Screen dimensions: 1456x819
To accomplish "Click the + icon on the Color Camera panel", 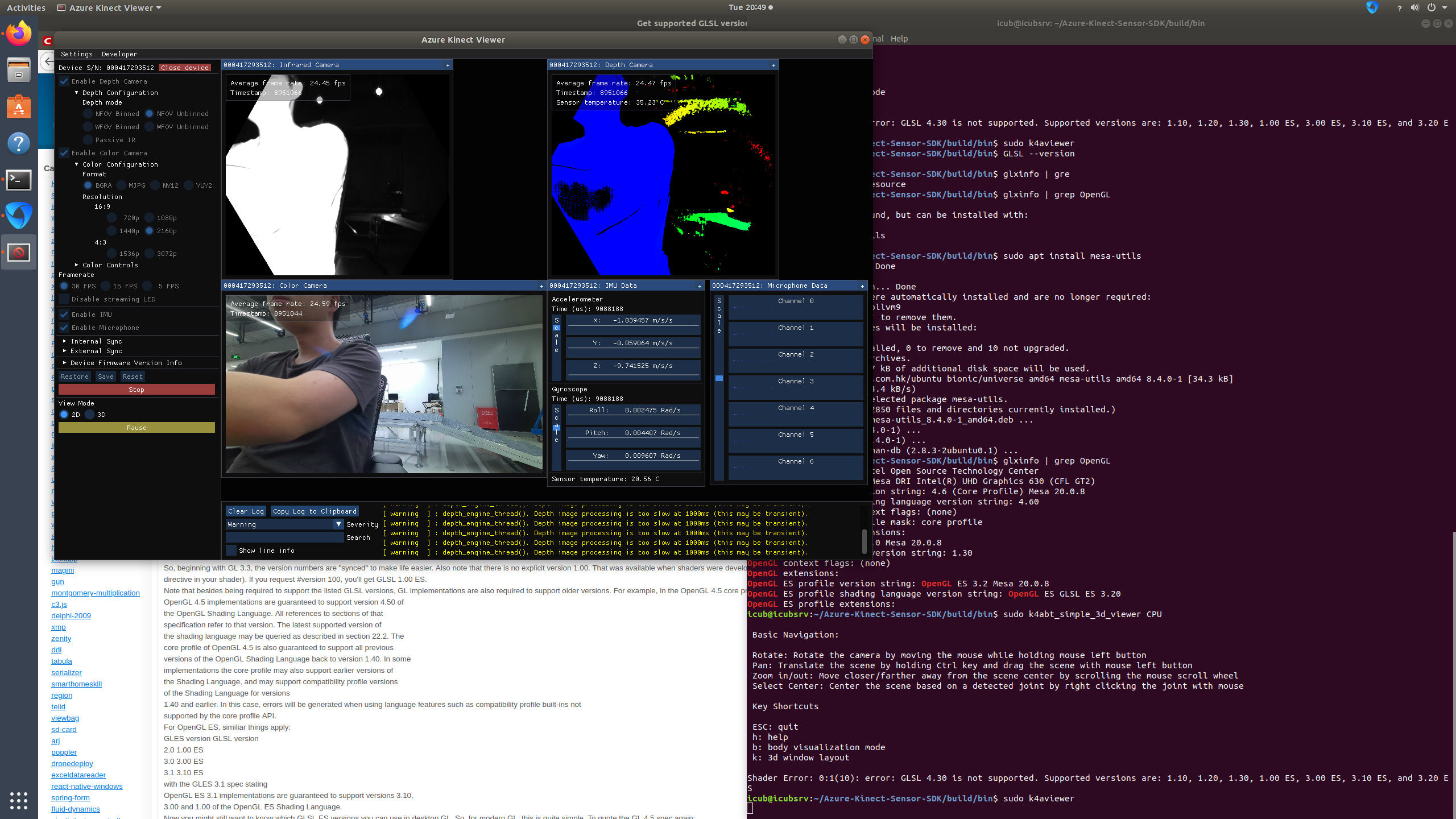I will (x=541, y=286).
